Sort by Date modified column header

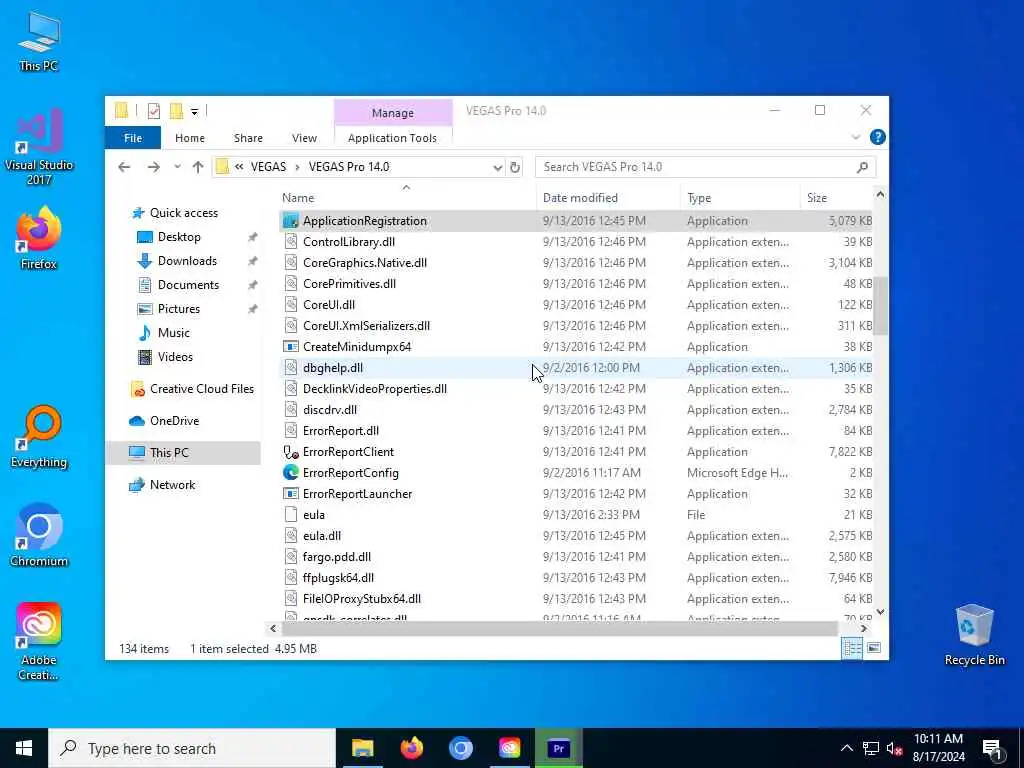point(607,197)
